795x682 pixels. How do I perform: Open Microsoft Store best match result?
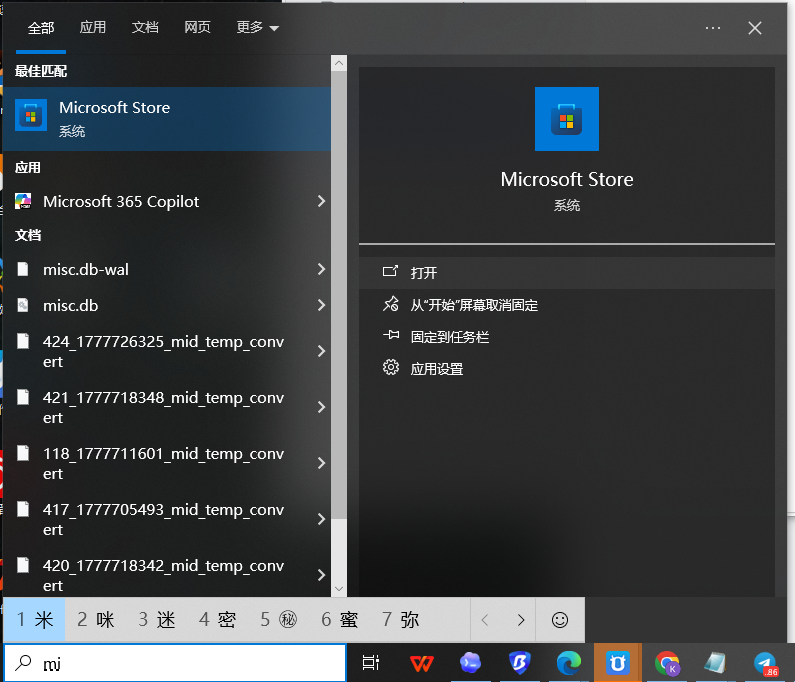pos(167,119)
